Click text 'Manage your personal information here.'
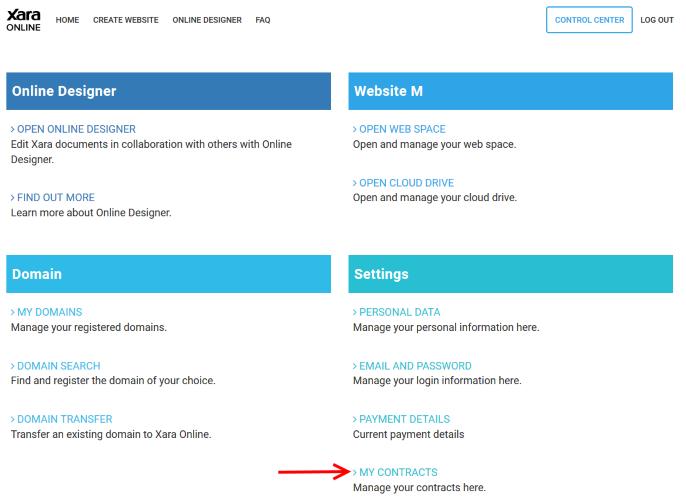 446,327
